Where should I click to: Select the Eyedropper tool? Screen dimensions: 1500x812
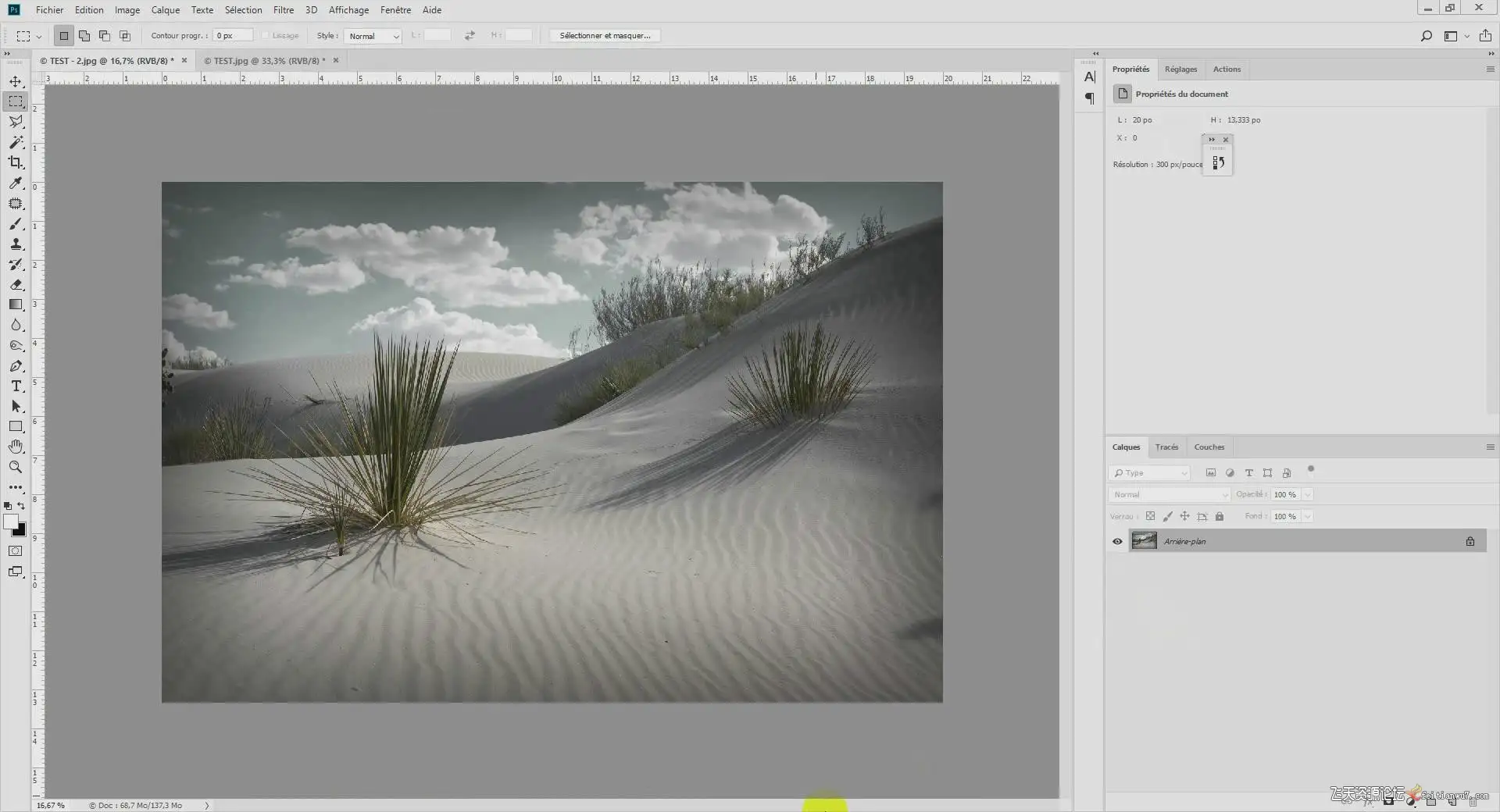[16, 183]
